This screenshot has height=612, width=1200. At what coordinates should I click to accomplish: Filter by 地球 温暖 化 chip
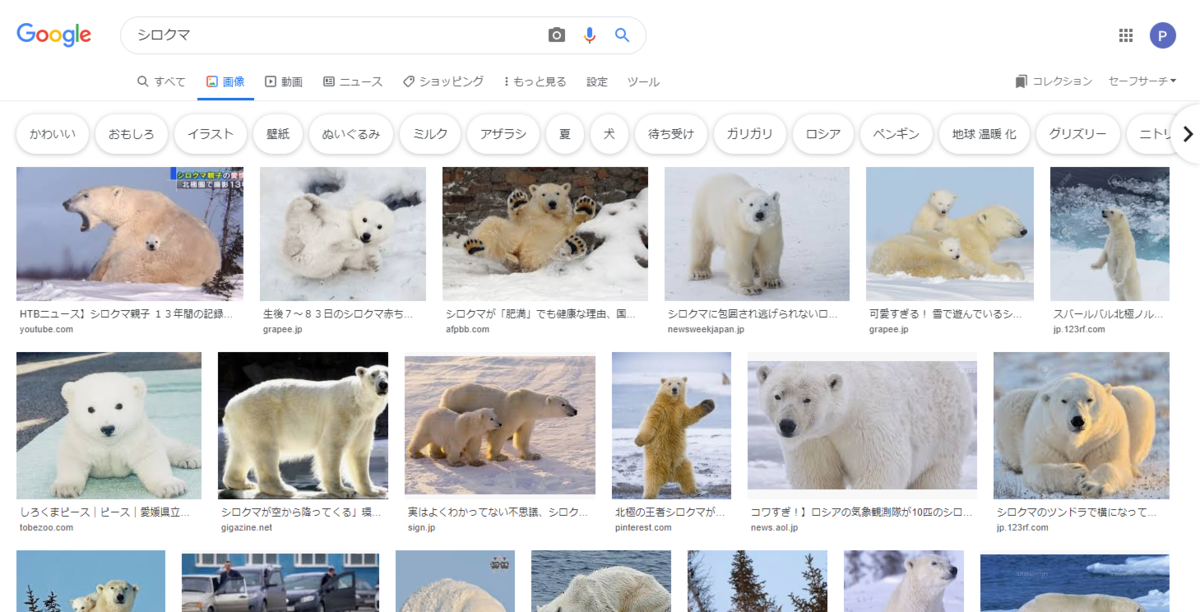click(984, 133)
